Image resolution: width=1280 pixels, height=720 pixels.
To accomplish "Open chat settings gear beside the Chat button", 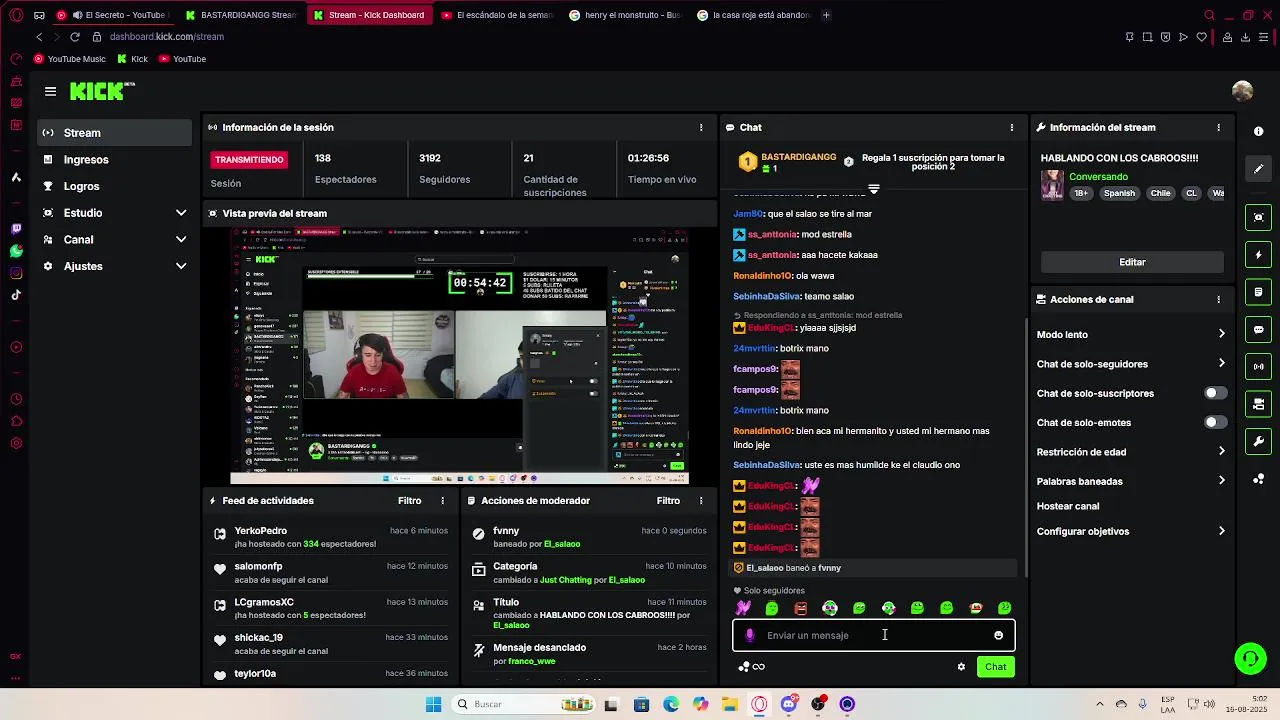I will pos(961,667).
